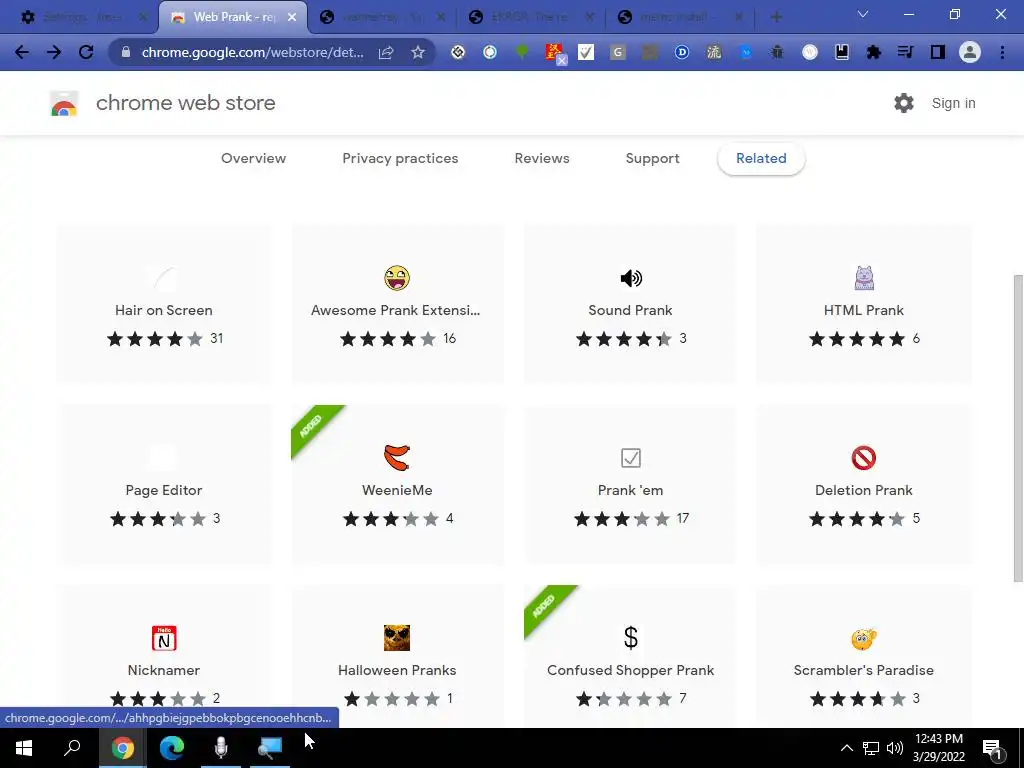Open the notification center icon
Image resolution: width=1024 pixels, height=768 pixels.
pyautogui.click(x=992, y=748)
